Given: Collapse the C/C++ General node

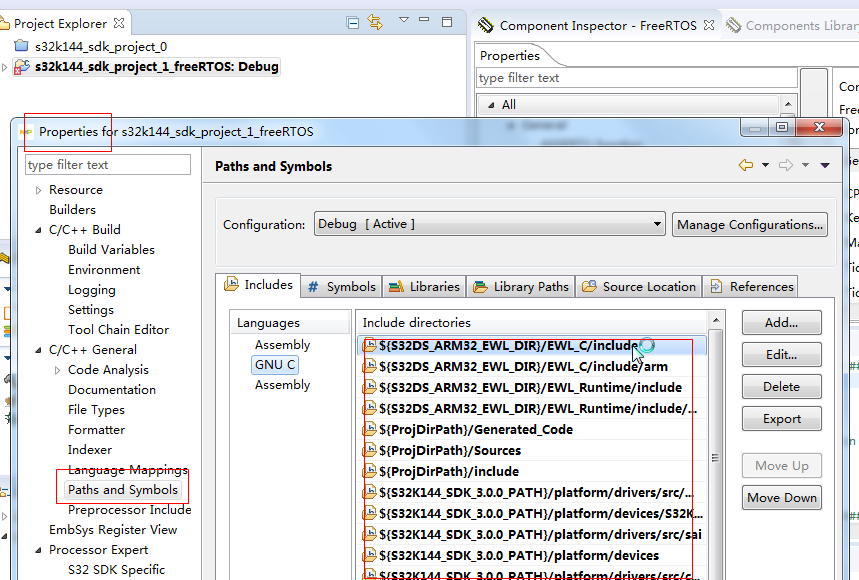Looking at the screenshot, I should tap(38, 350).
